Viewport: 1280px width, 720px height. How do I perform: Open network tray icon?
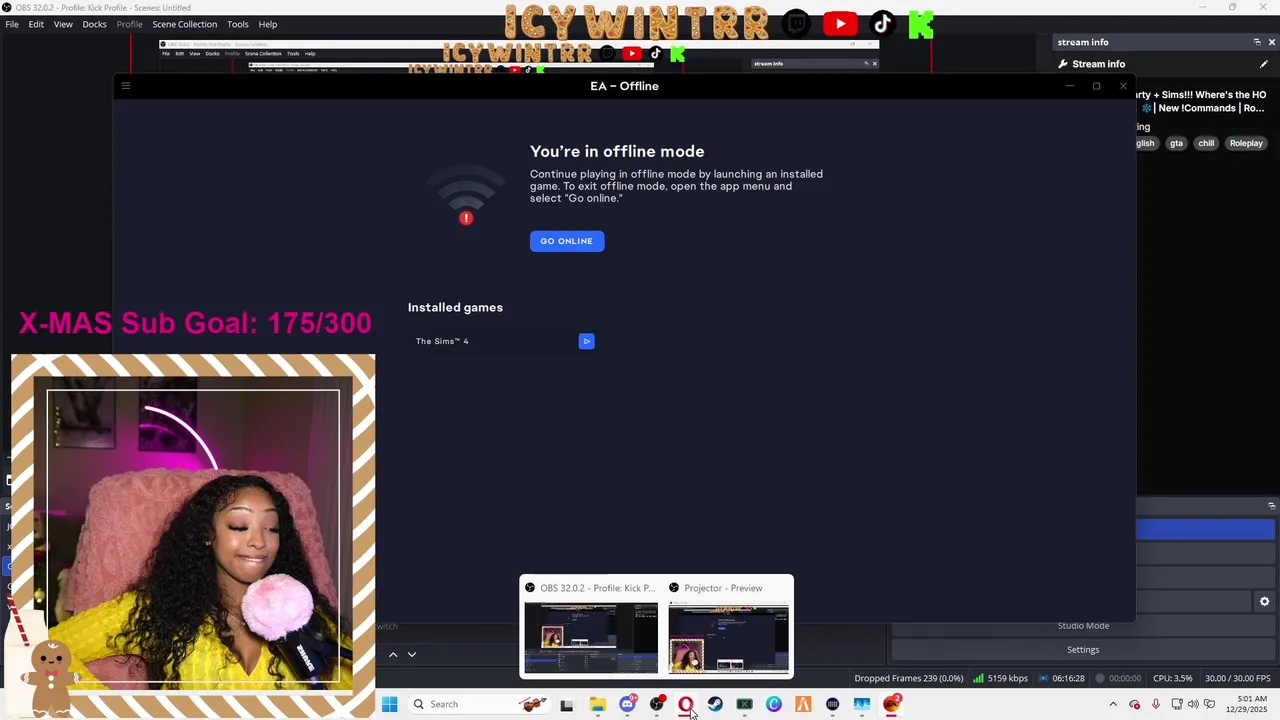pyautogui.click(x=1177, y=704)
